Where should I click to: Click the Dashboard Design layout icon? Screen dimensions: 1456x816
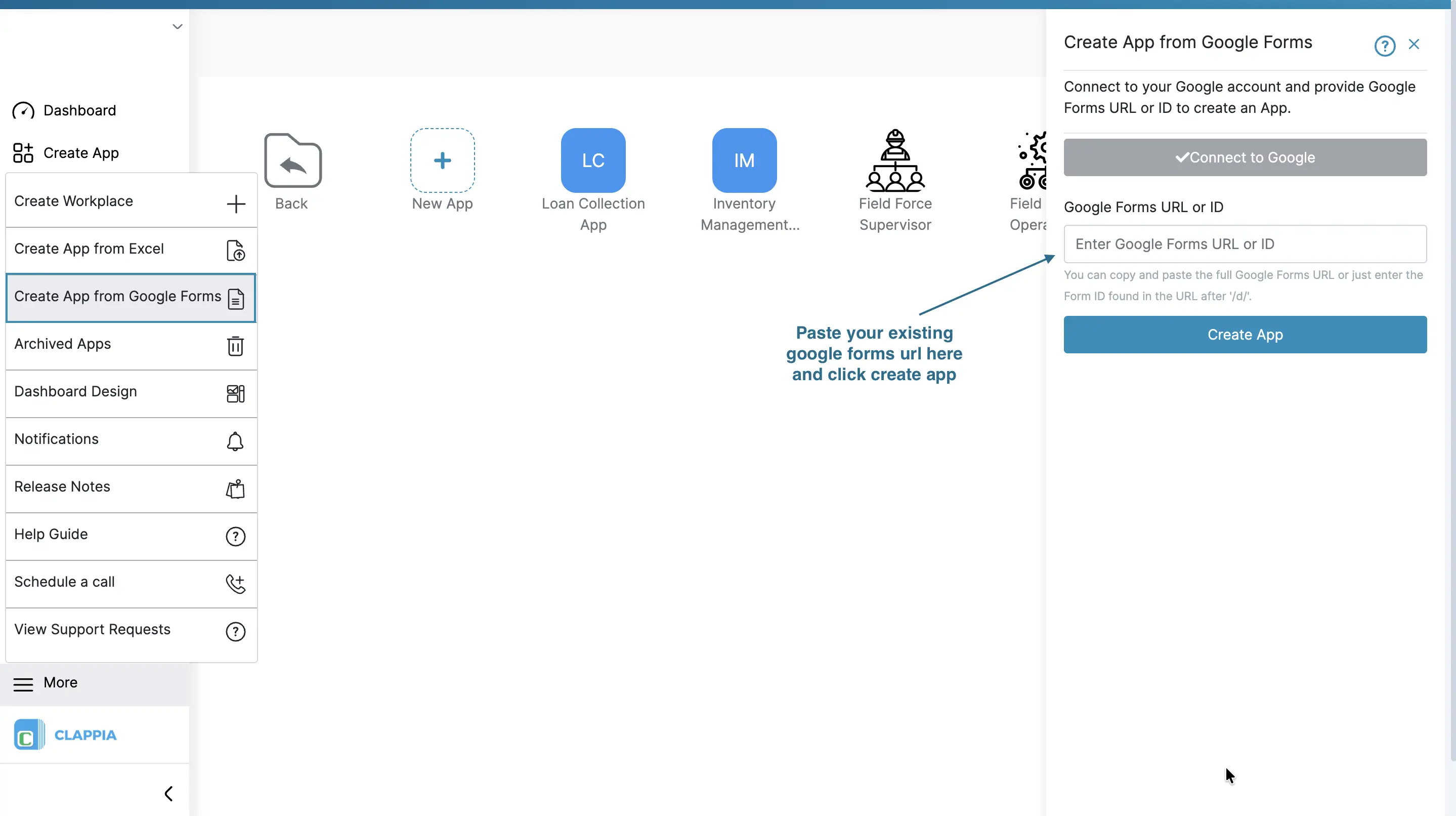click(x=236, y=394)
